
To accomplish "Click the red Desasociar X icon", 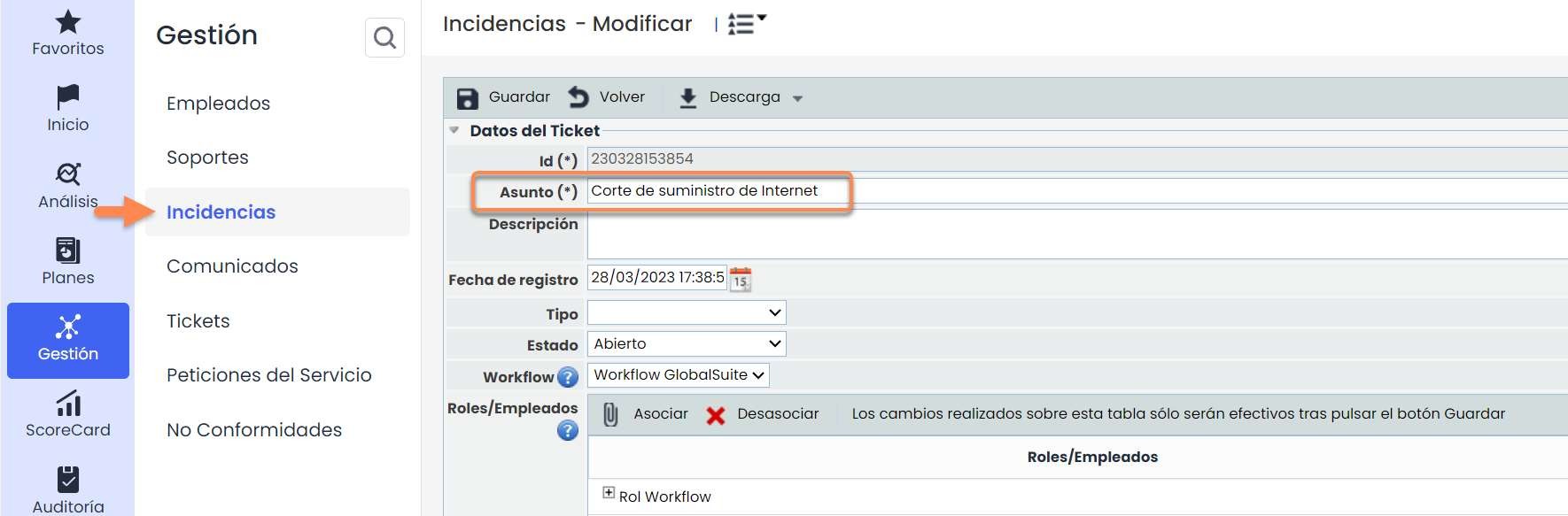I will (x=716, y=415).
